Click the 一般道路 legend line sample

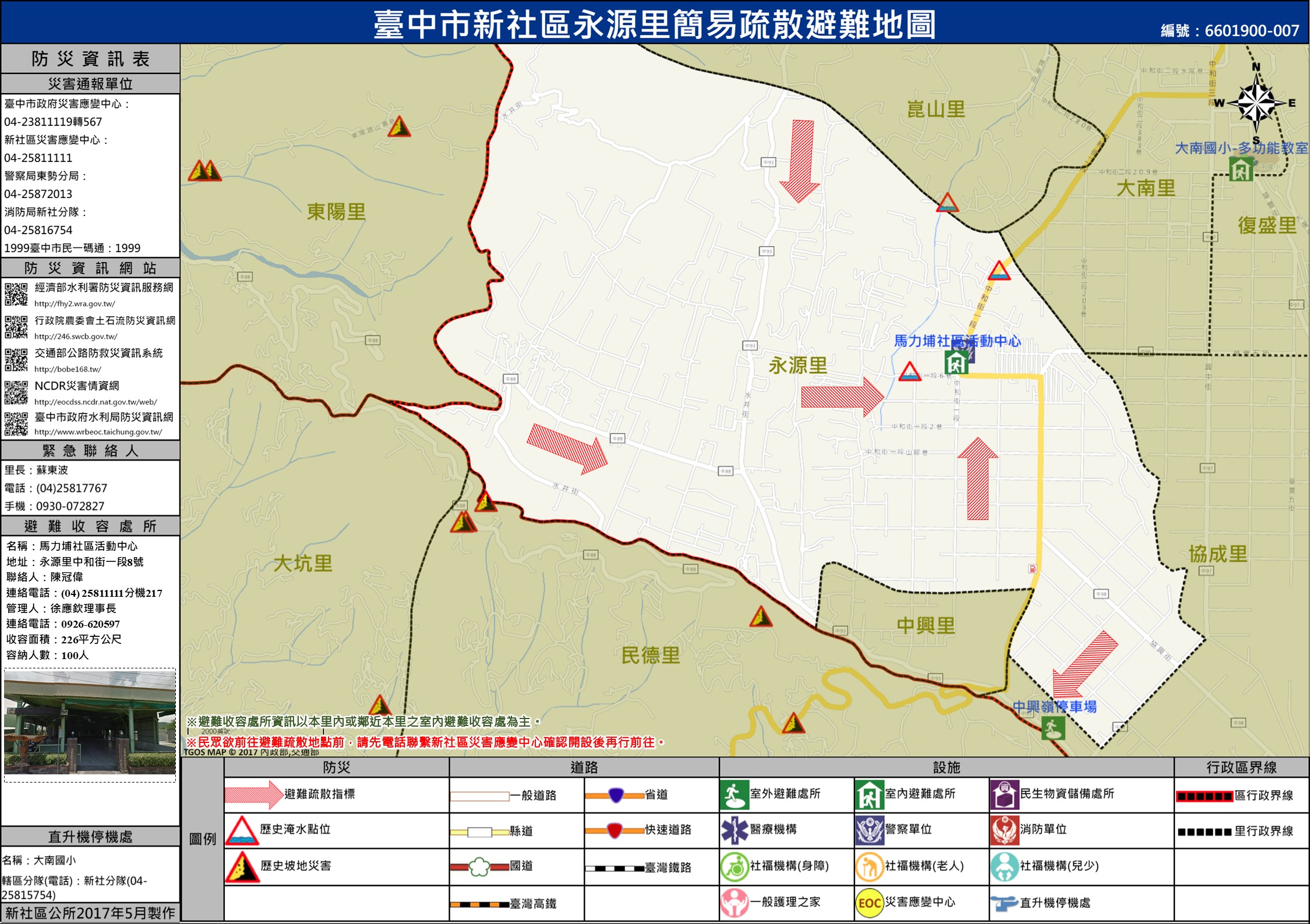(x=479, y=796)
